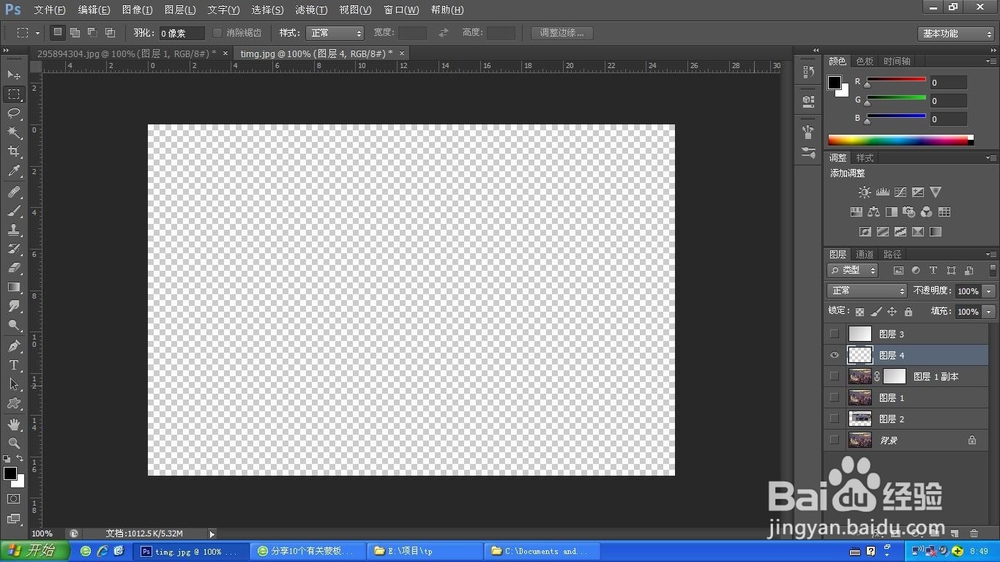The width and height of the screenshot is (1000, 562).
Task: Click the Levels adjustment icon
Action: (x=882, y=192)
